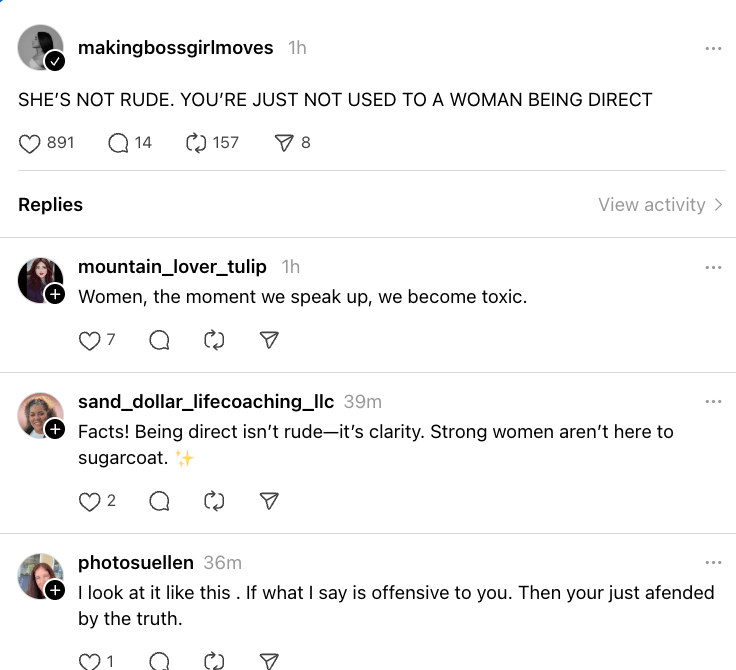Open makingbossgirlmoves profile from username
The height and width of the screenshot is (670, 736).
pyautogui.click(x=175, y=48)
